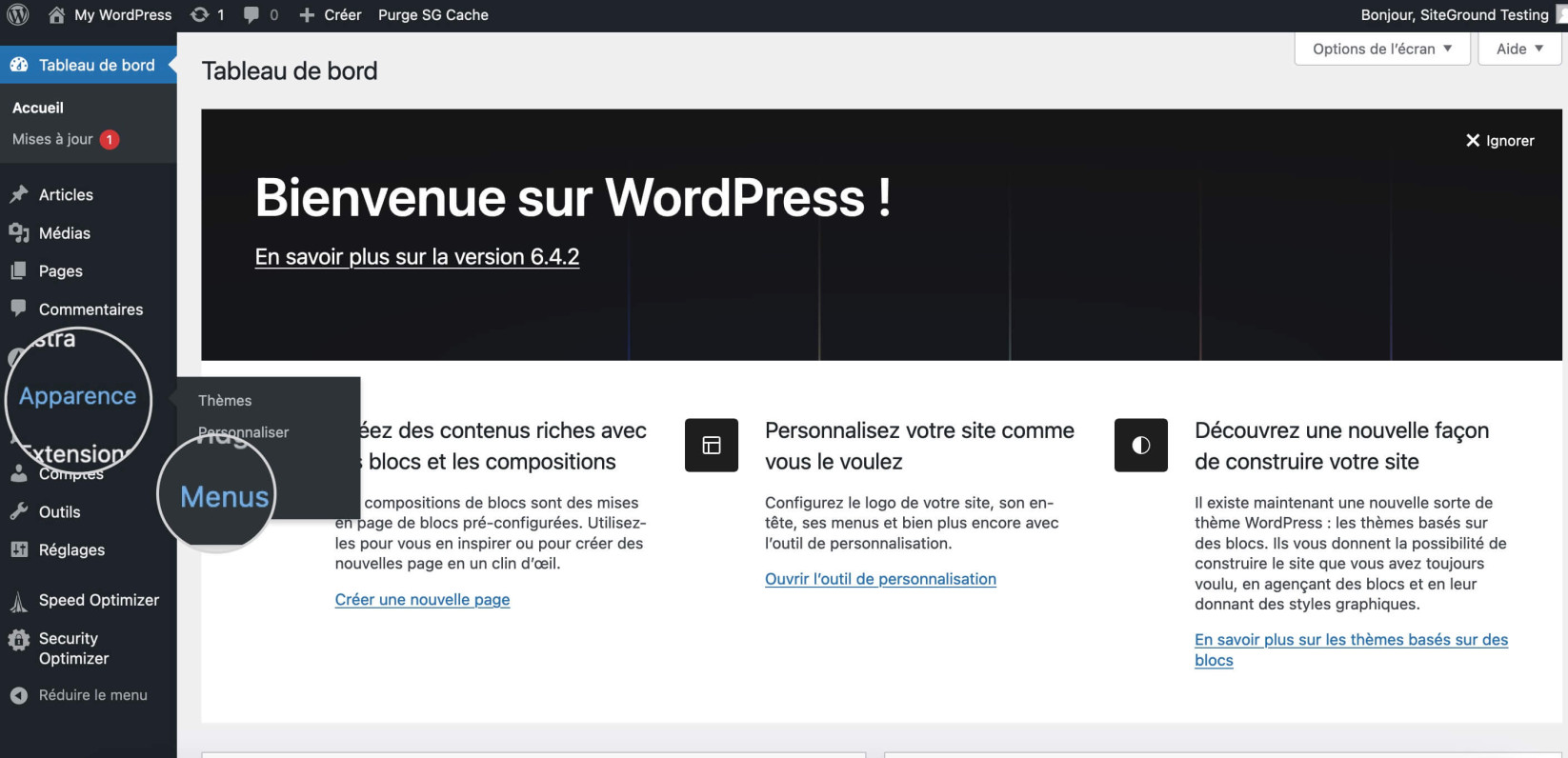This screenshot has height=758, width=1568.
Task: Click Ignorer to dismiss welcome panel
Action: coord(1500,140)
